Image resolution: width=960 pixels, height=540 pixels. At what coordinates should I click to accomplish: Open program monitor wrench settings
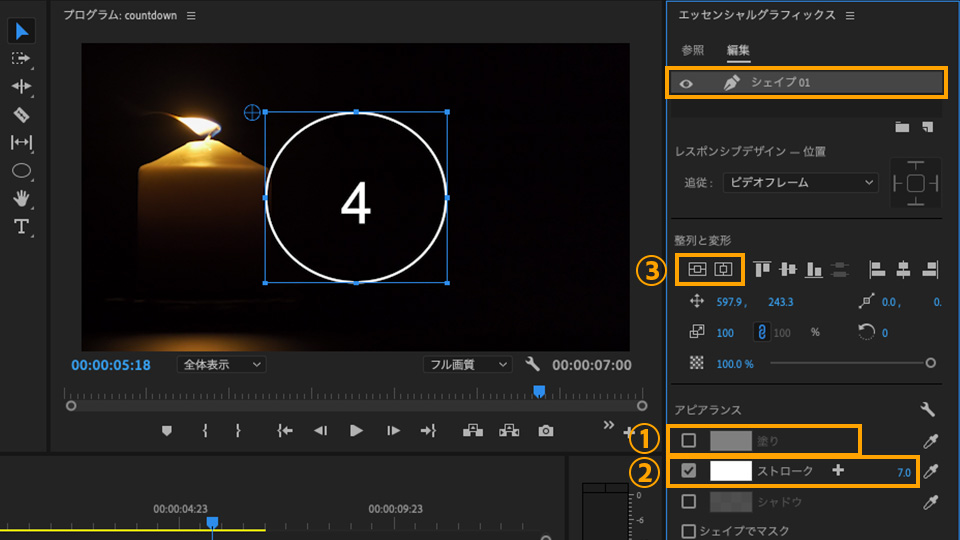(532, 365)
